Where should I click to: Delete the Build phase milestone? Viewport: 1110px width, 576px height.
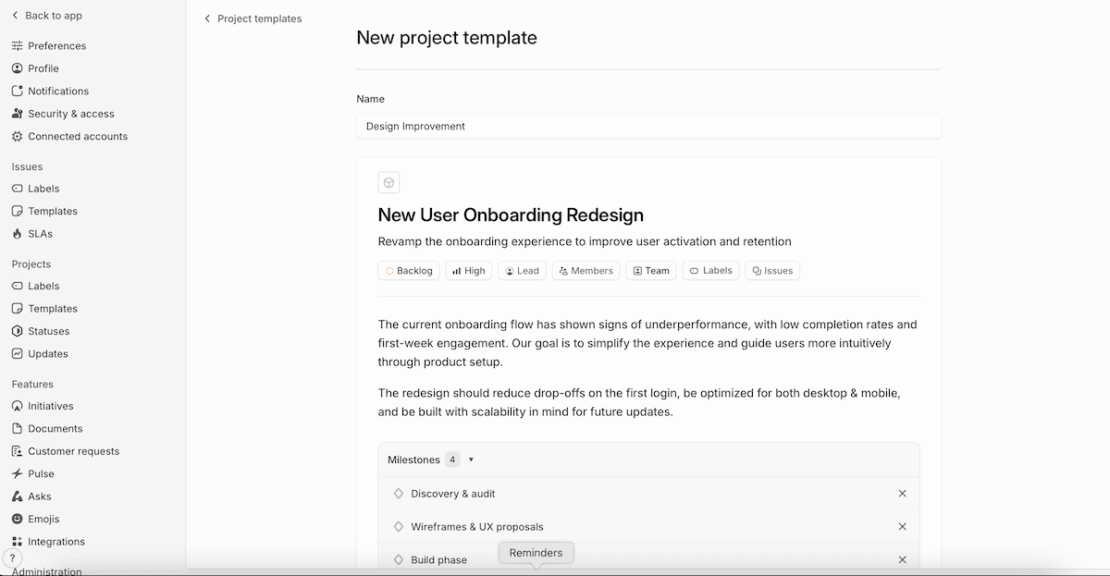[902, 560]
